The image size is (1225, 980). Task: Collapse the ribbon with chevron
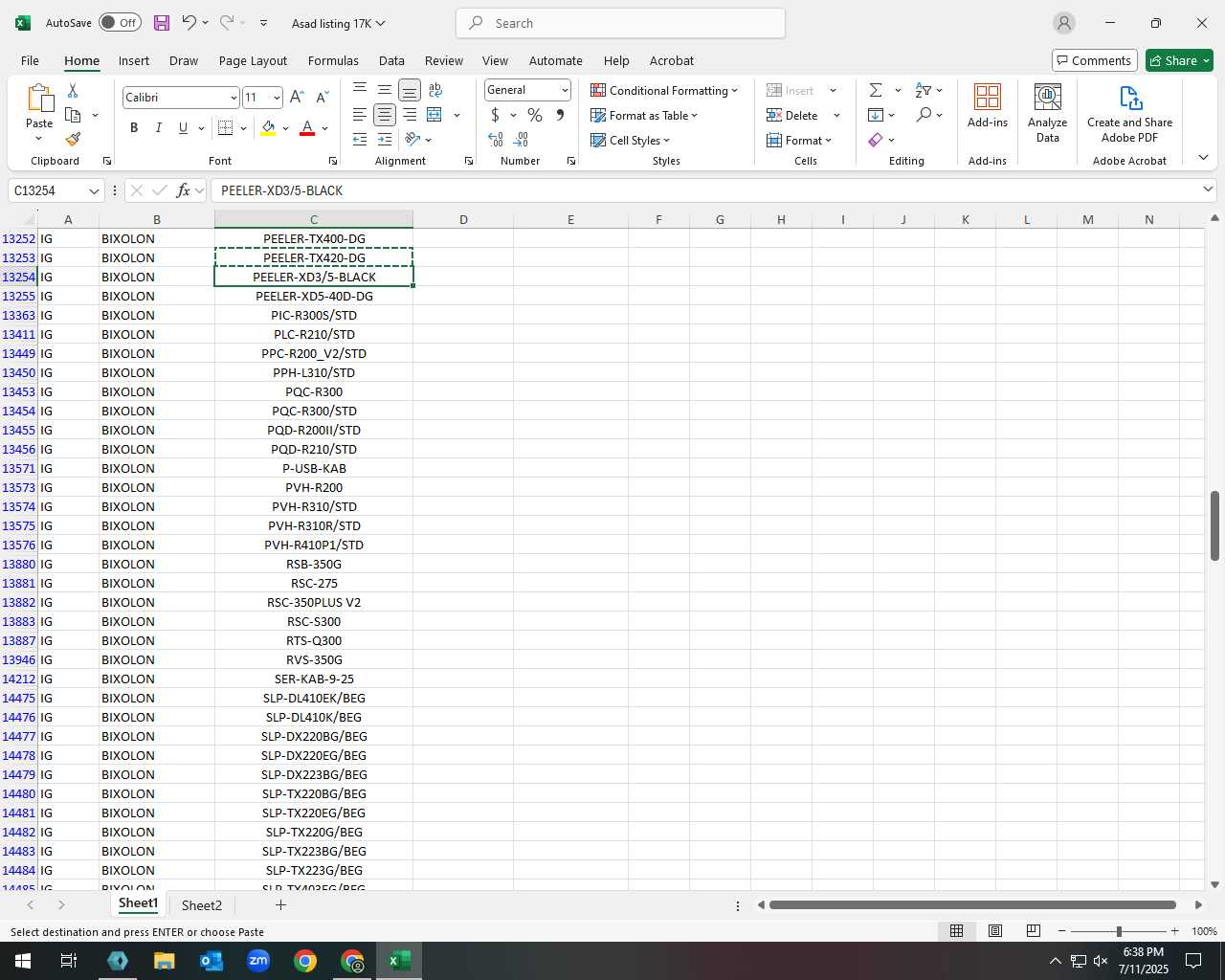pyautogui.click(x=1203, y=158)
